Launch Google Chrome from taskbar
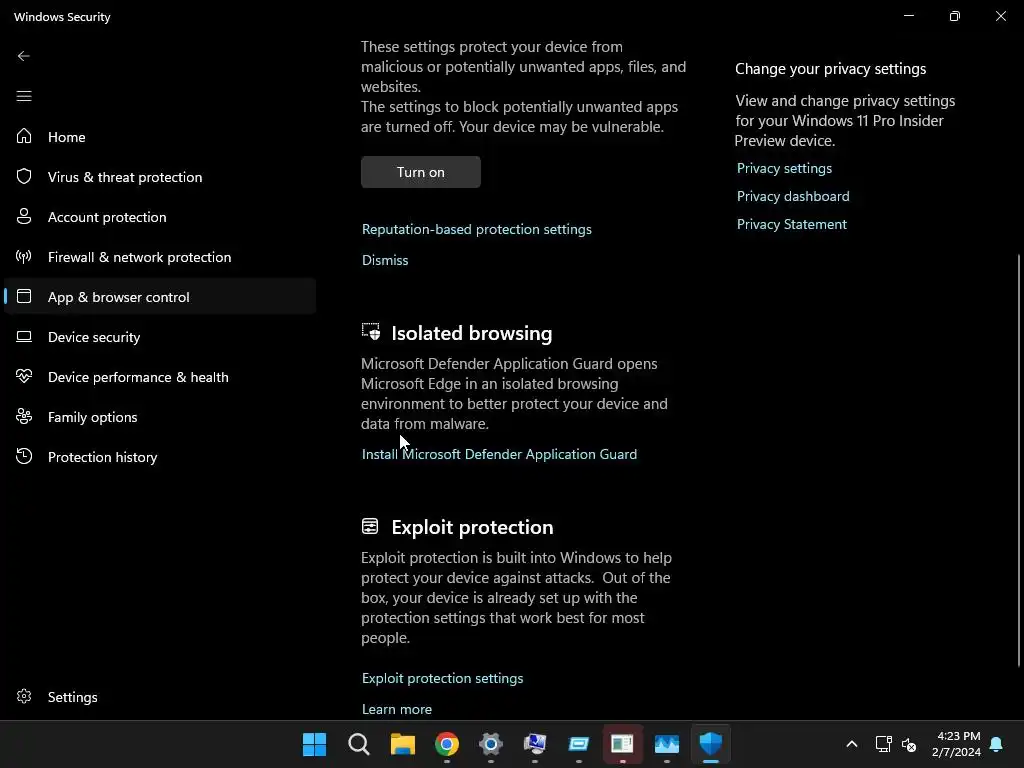Screen dimensions: 1024x768 [x=447, y=744]
